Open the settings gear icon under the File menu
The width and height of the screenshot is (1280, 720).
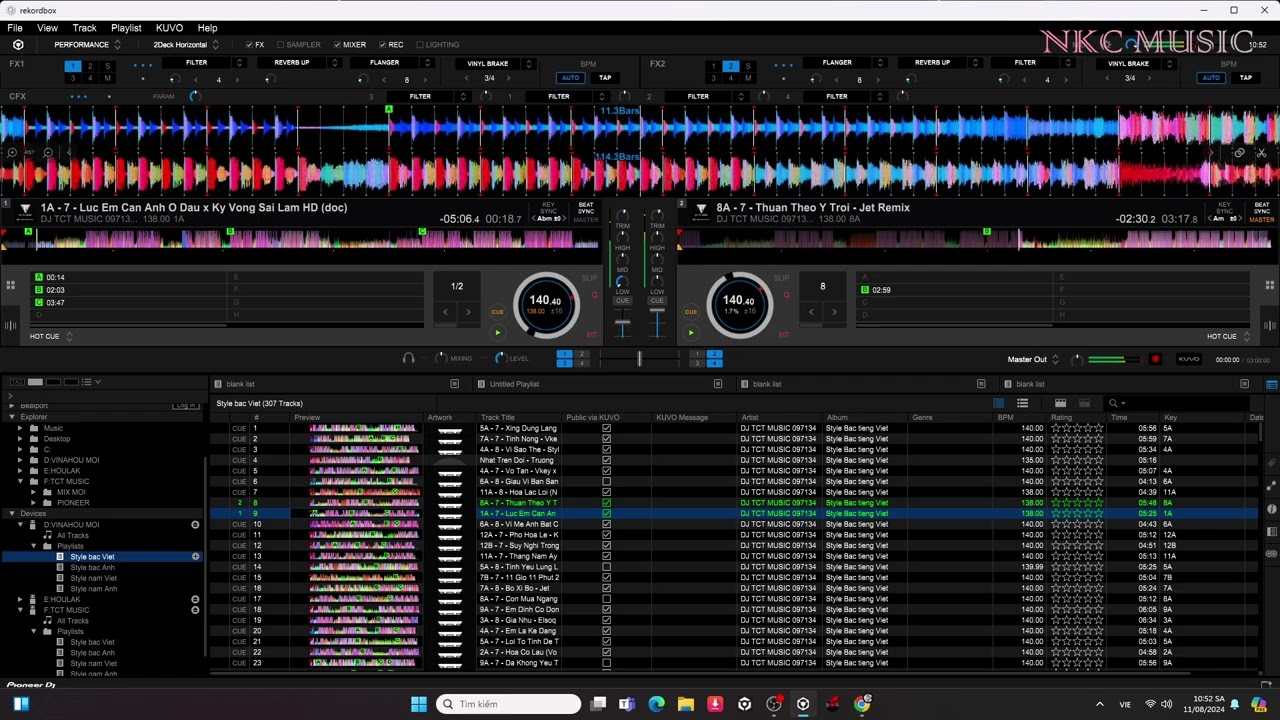pyautogui.click(x=18, y=45)
